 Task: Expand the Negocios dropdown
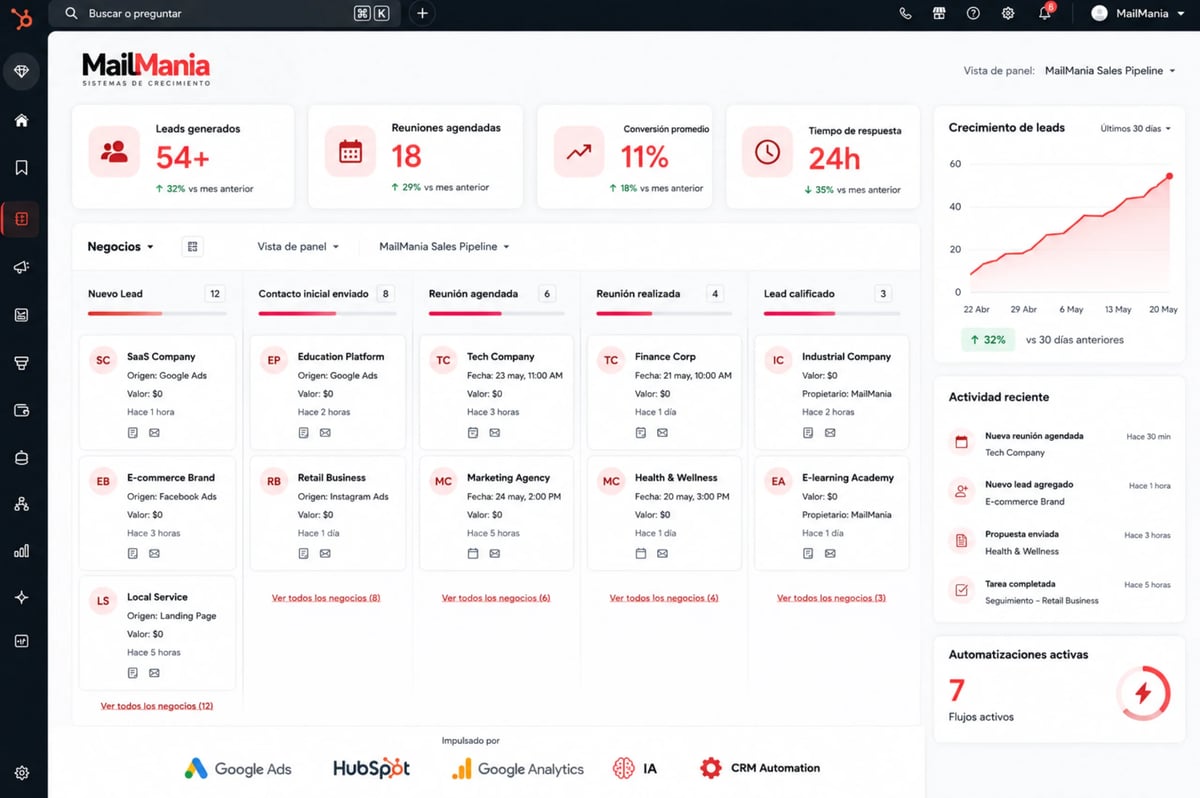point(120,246)
